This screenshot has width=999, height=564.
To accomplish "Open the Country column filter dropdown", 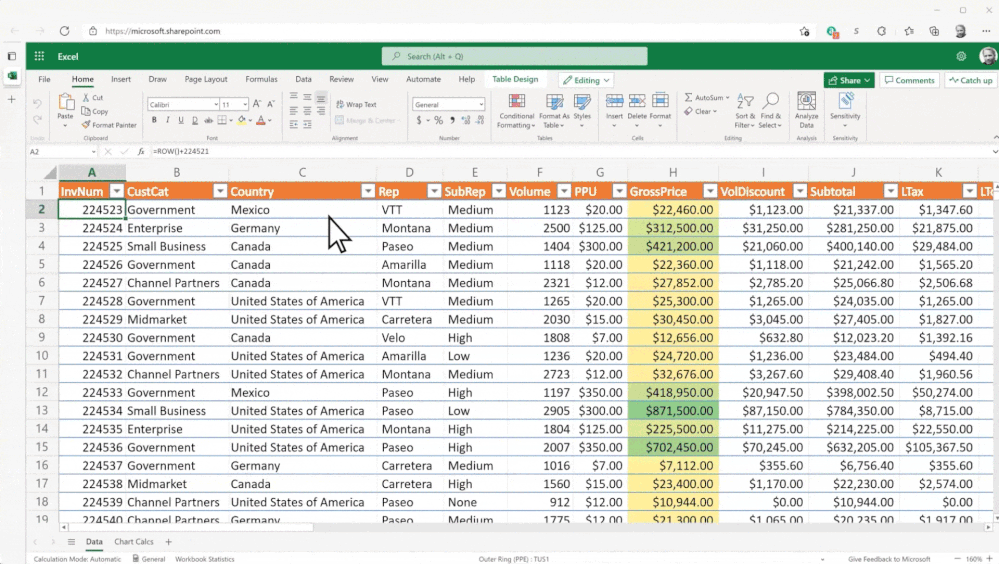I will tap(368, 191).
